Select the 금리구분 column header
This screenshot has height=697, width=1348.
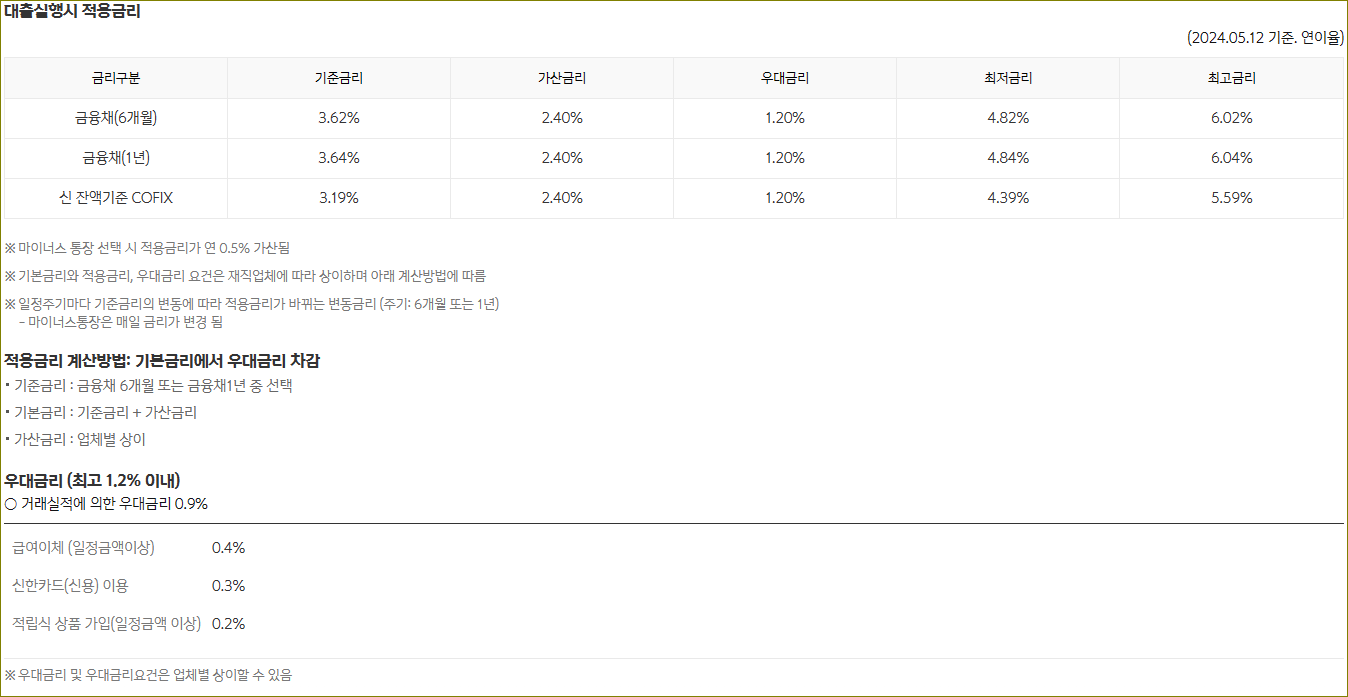(116, 77)
